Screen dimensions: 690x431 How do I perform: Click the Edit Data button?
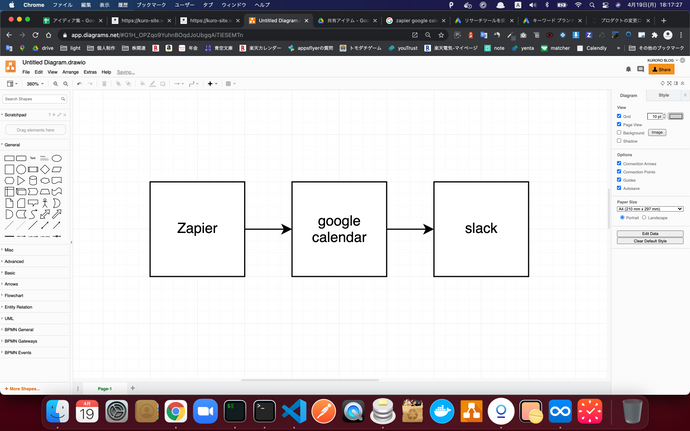pyautogui.click(x=650, y=234)
